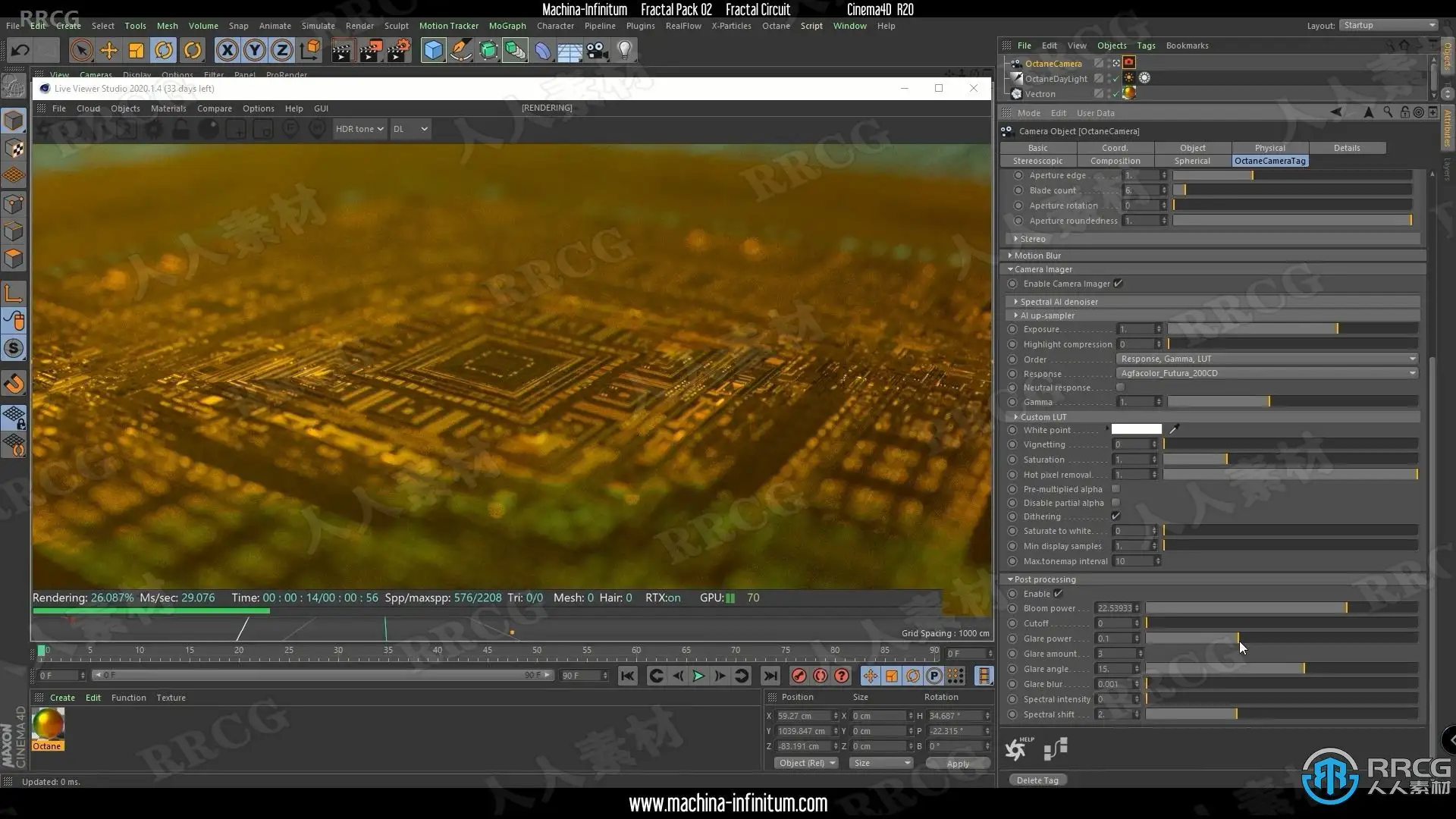Add a Cube primitive object icon
The image size is (1456, 819).
433,51
